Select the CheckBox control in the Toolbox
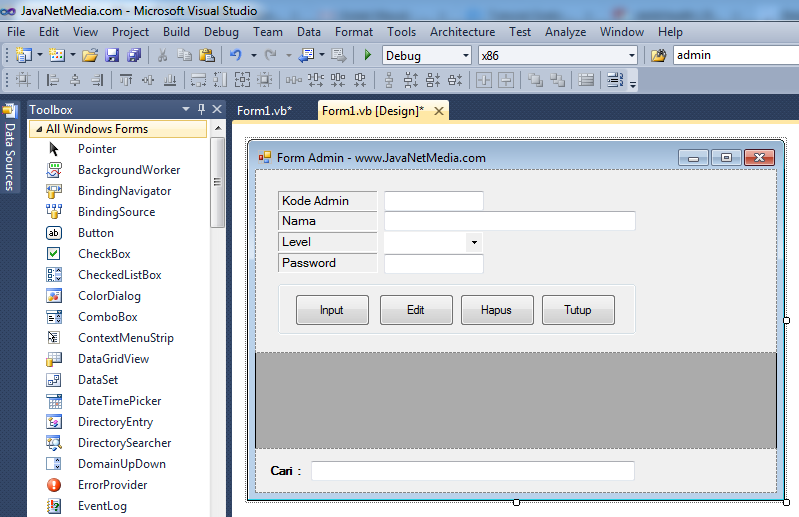 point(104,254)
